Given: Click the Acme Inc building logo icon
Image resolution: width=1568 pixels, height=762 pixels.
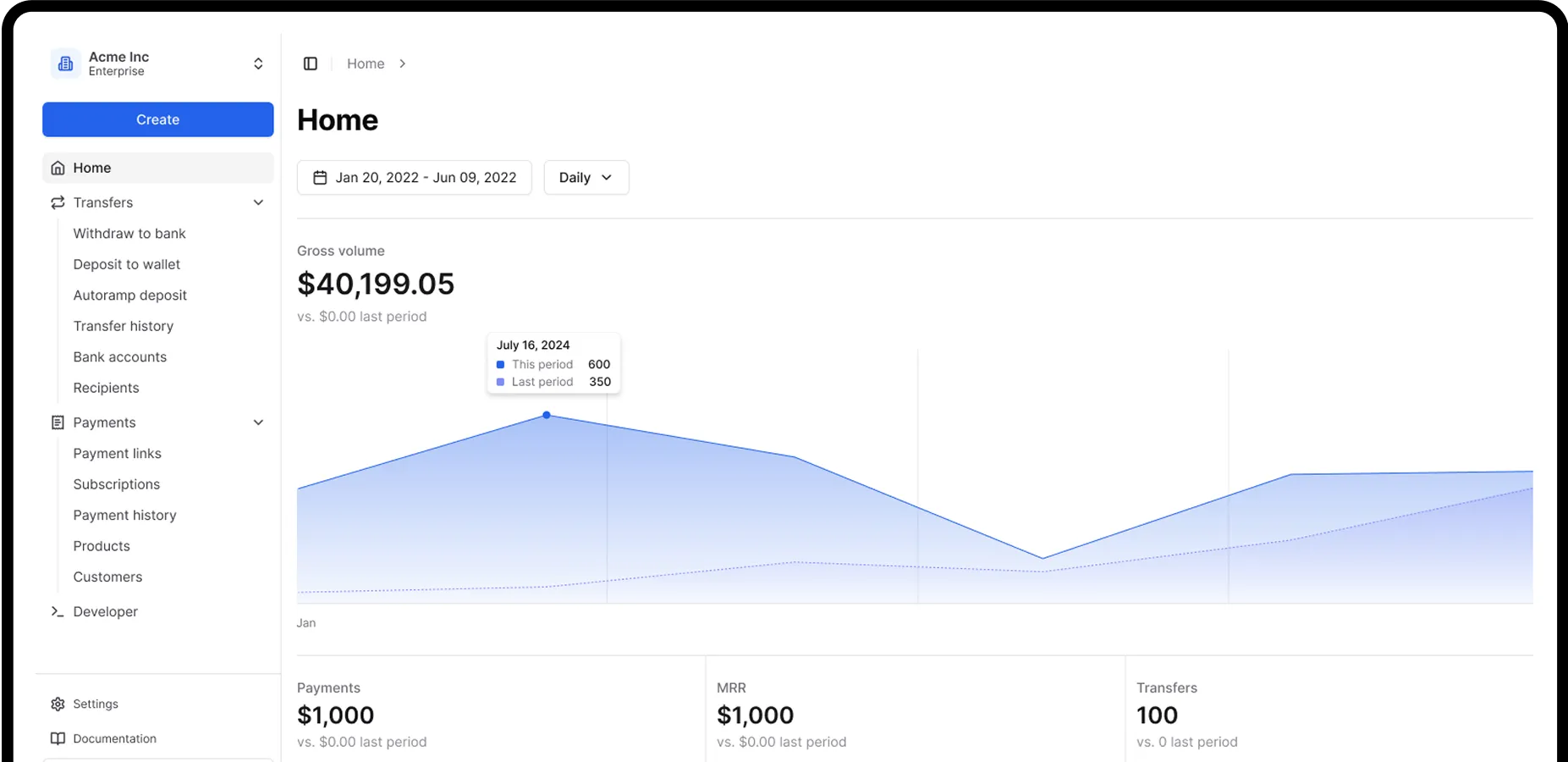Looking at the screenshot, I should pos(65,63).
